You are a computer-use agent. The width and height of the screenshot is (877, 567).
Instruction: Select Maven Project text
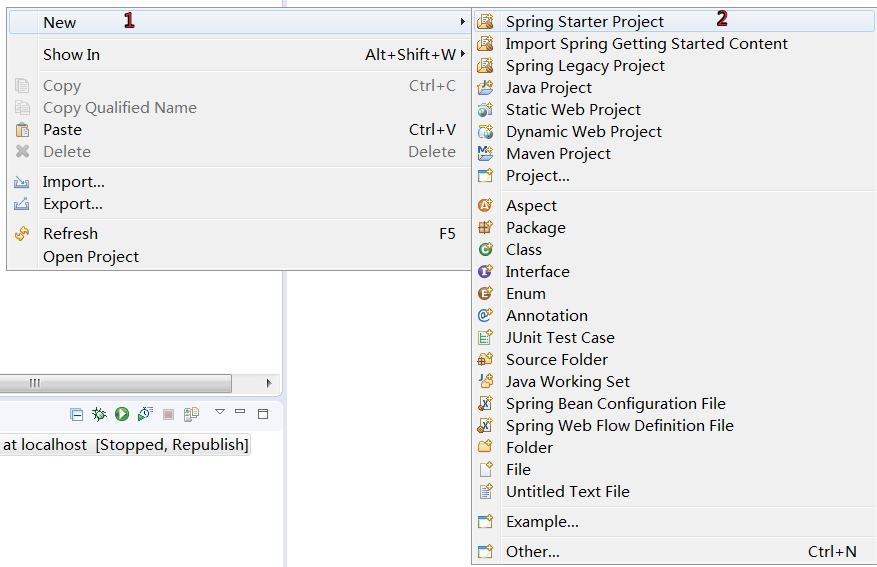click(x=558, y=154)
